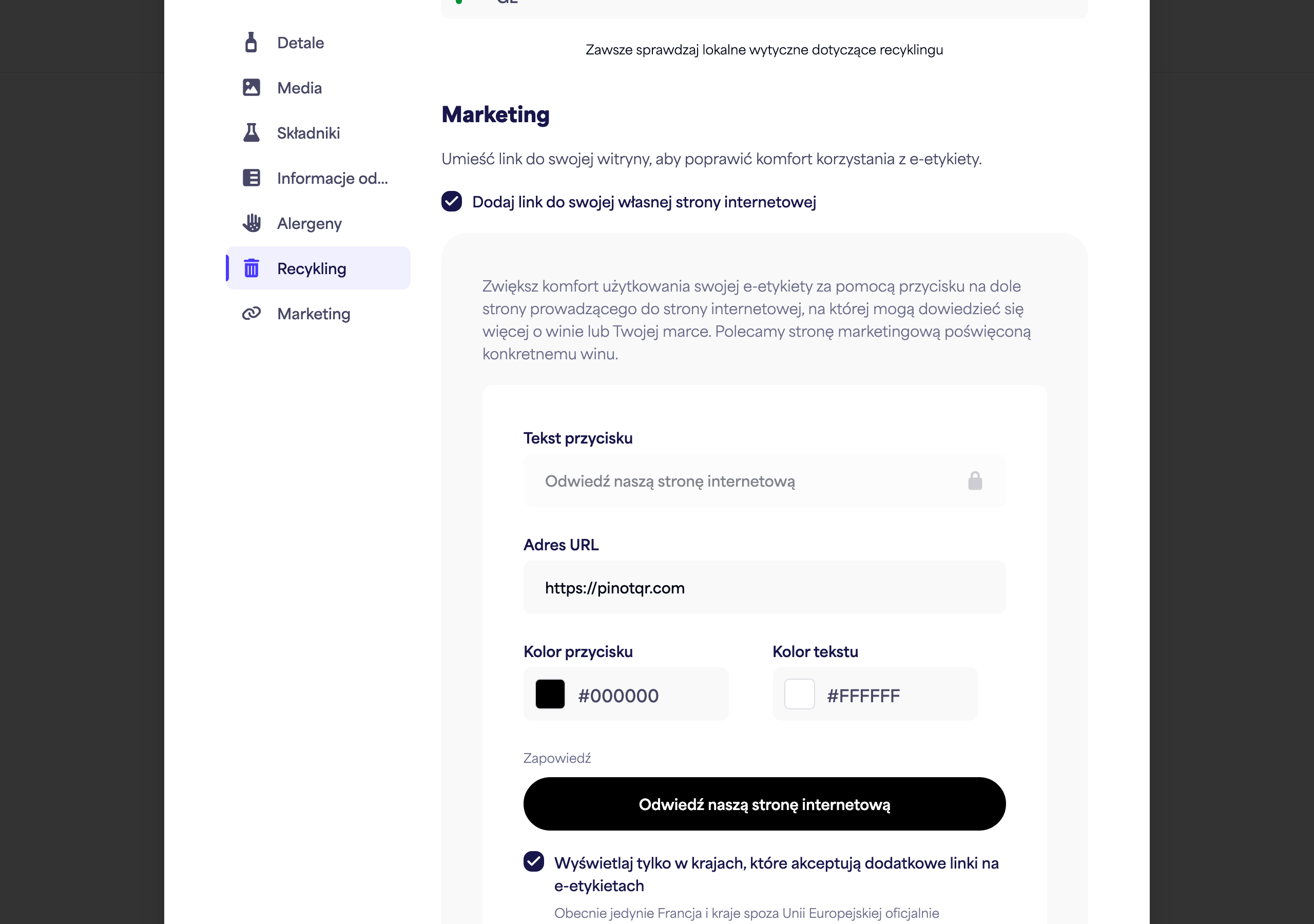The height and width of the screenshot is (924, 1314).
Task: Click the Odwiedź naszą stronę internetową preview button
Action: [765, 804]
